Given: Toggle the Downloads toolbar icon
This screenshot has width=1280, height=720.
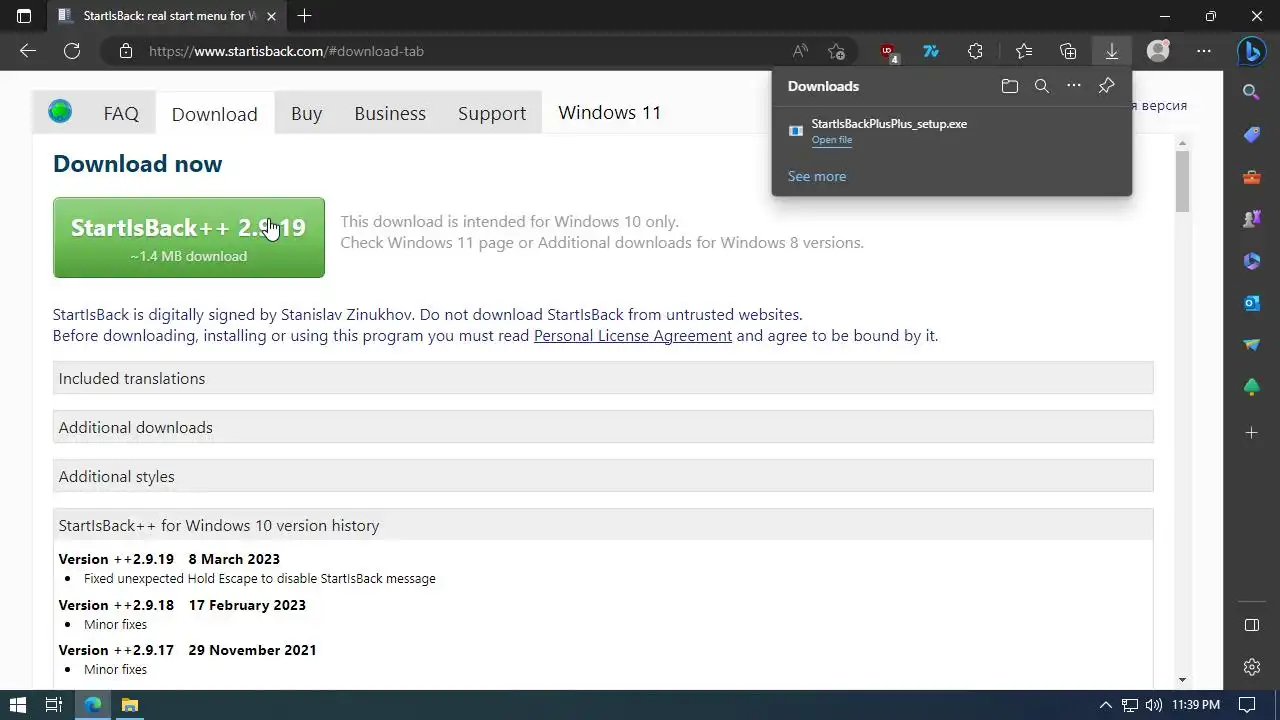Looking at the screenshot, I should click(1111, 51).
